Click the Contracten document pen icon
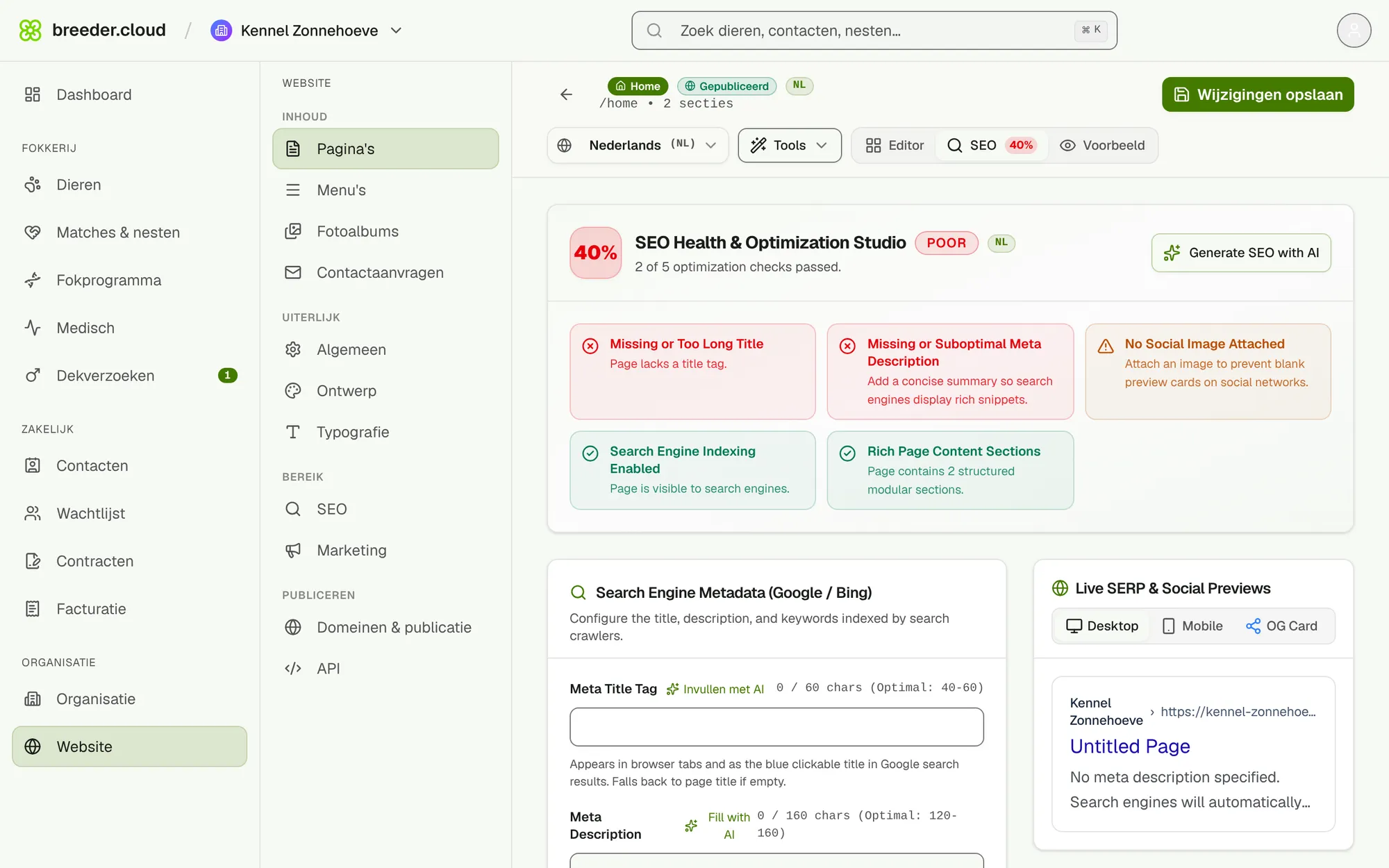Image resolution: width=1389 pixels, height=868 pixels. point(33,561)
